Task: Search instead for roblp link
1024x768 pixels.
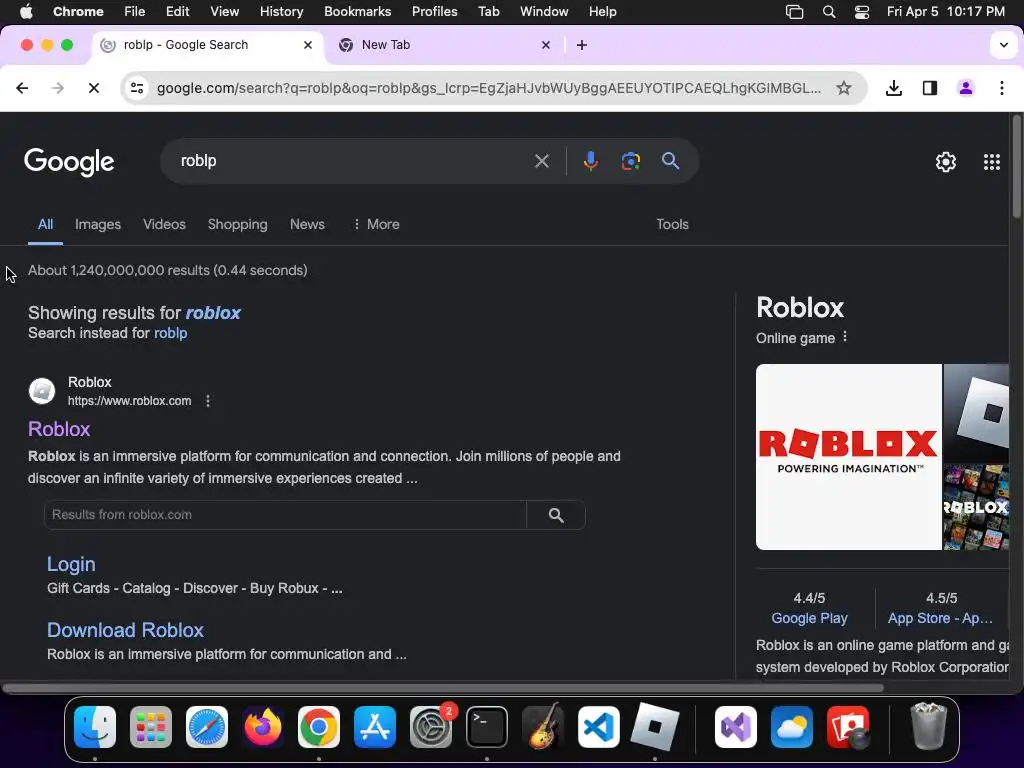Action: click(170, 333)
